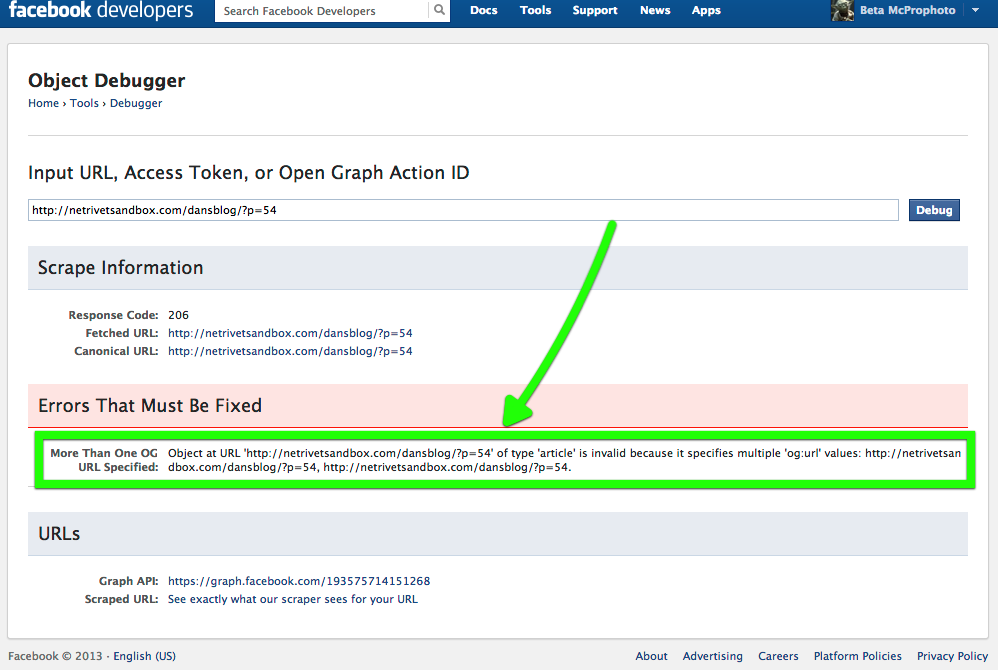Open 'See exactly what our scraper sees' link
This screenshot has width=998, height=670.
293,599
